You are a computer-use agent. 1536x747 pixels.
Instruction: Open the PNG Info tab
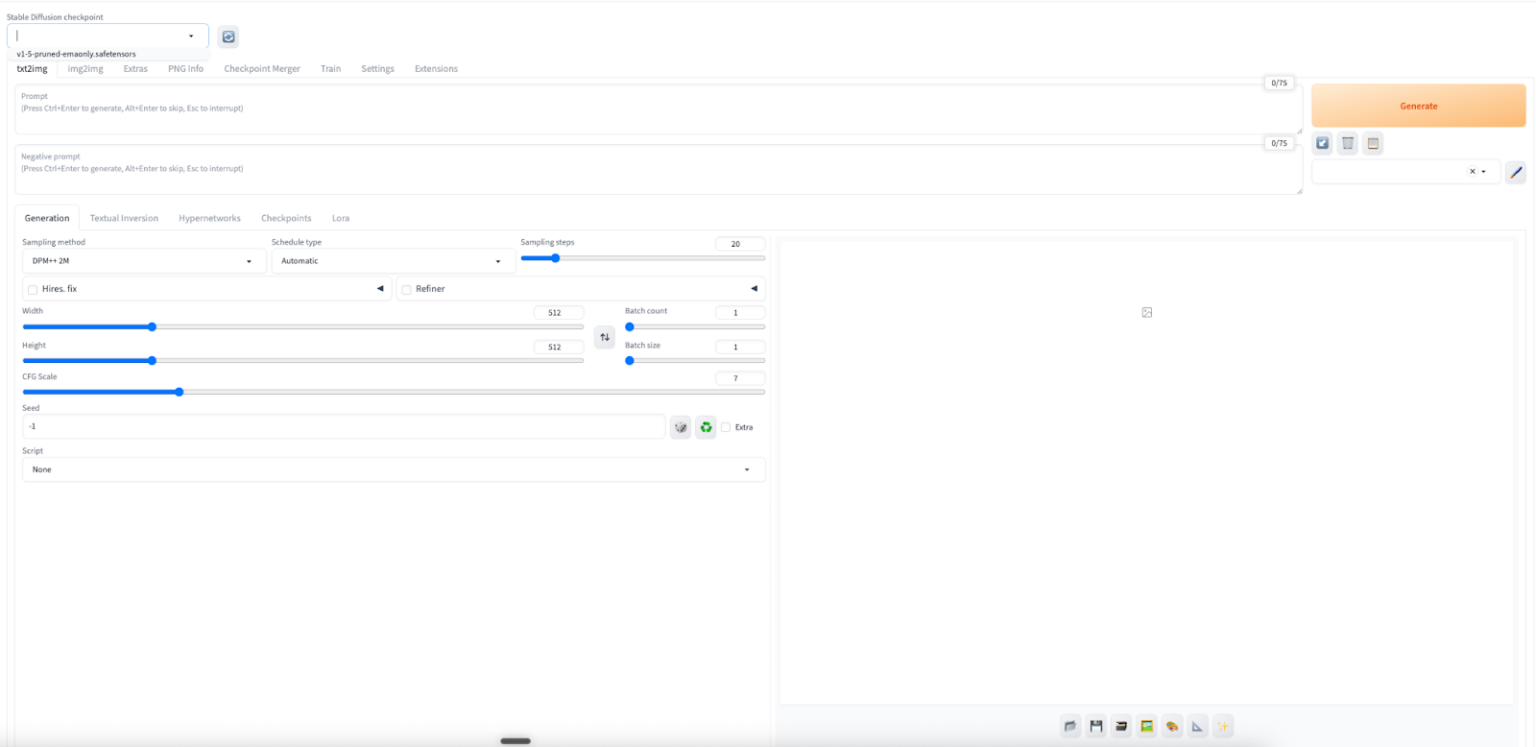pos(185,69)
